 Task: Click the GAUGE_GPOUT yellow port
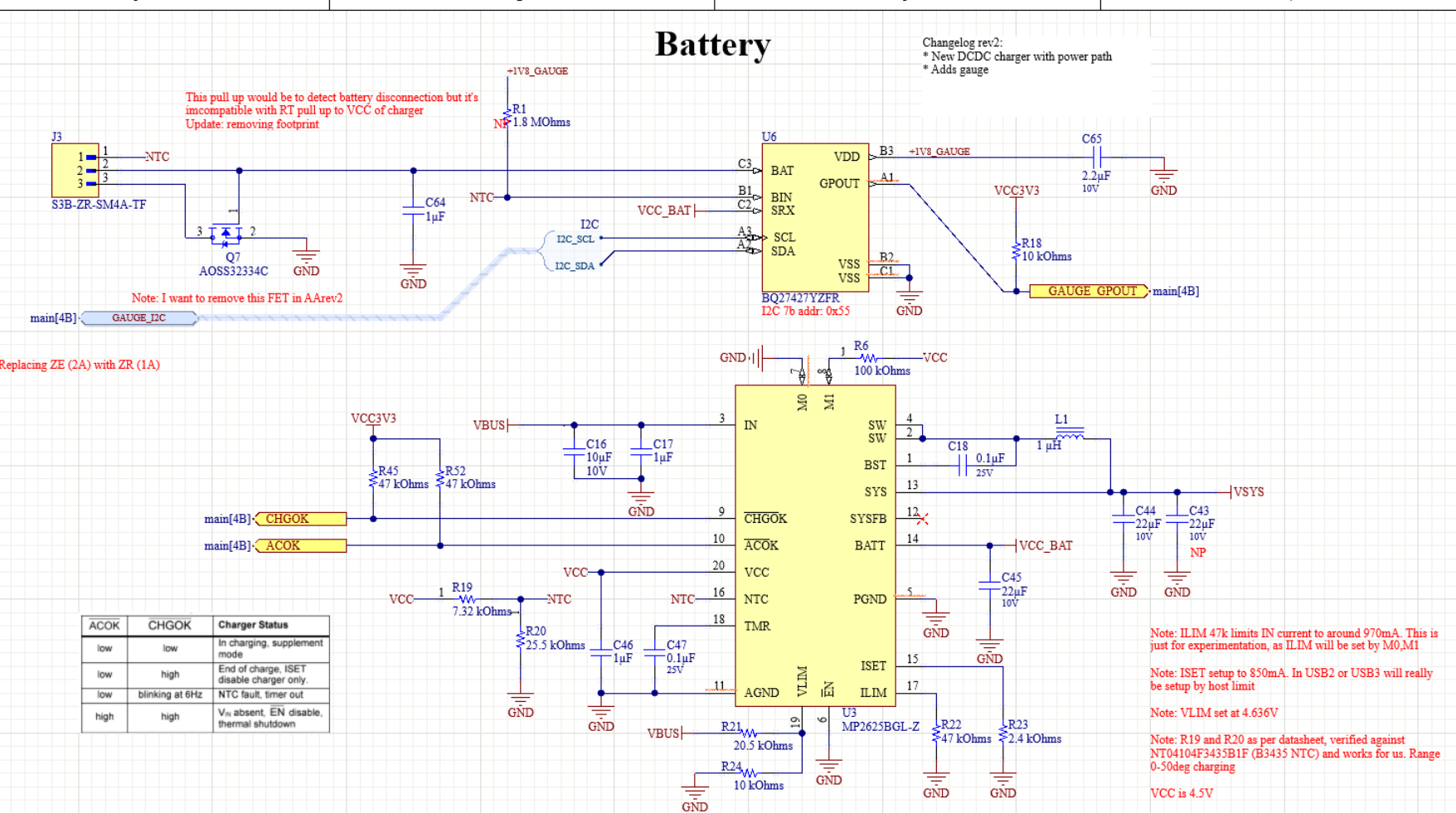click(1090, 292)
